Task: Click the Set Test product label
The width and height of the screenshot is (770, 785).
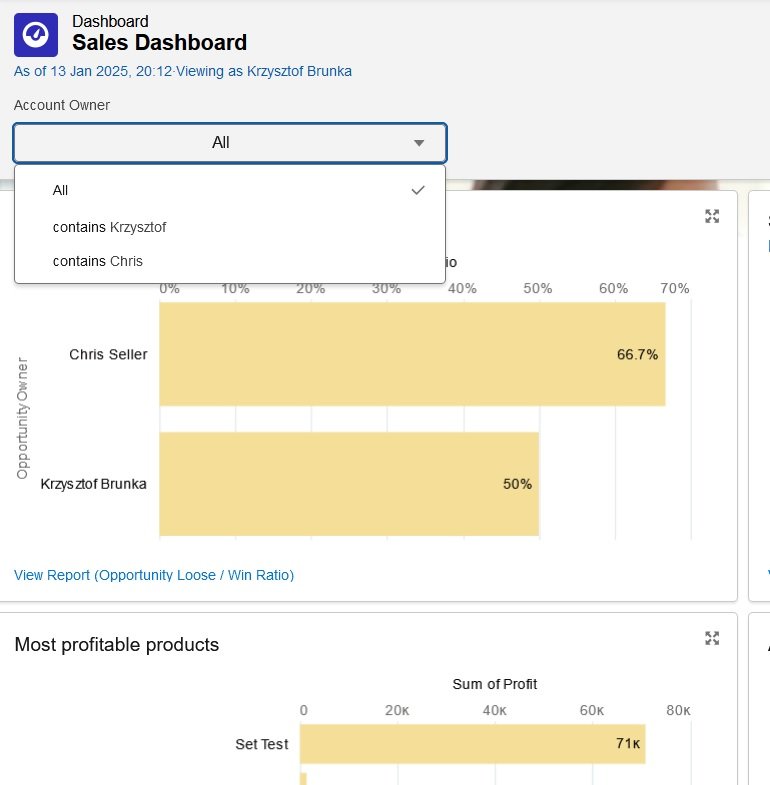Action: pos(261,744)
